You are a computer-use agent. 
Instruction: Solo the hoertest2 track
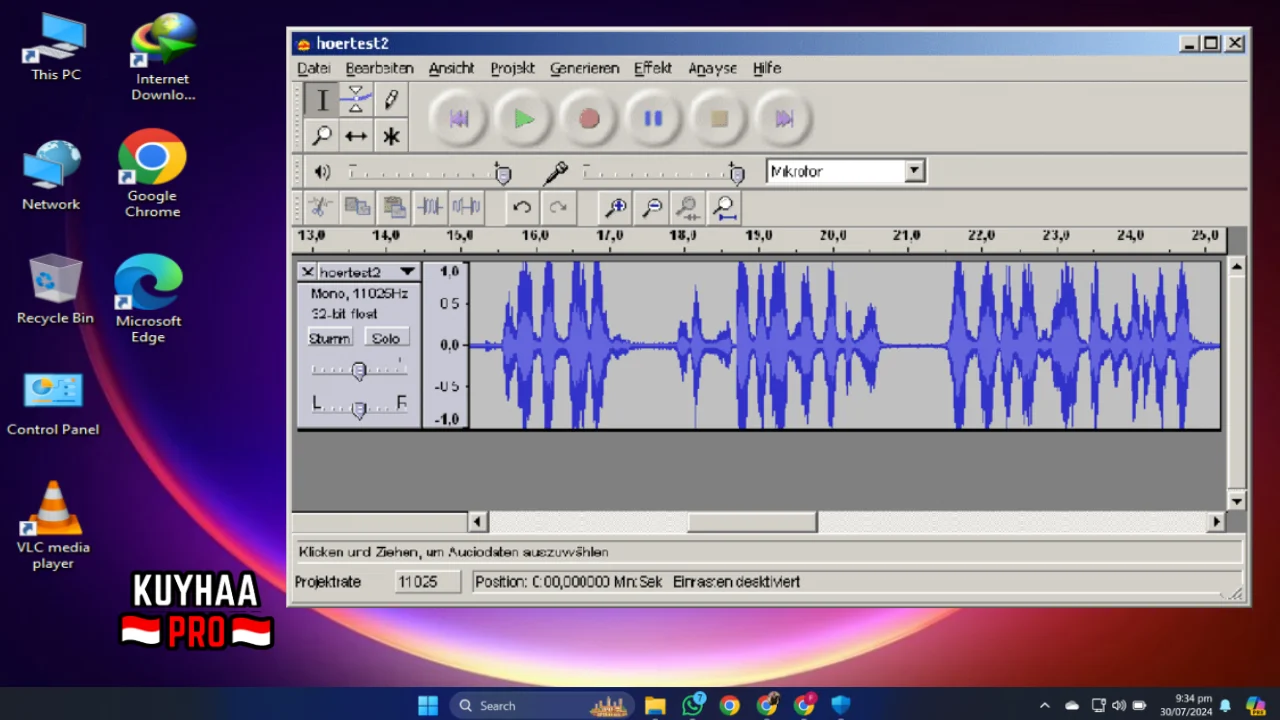(x=386, y=338)
